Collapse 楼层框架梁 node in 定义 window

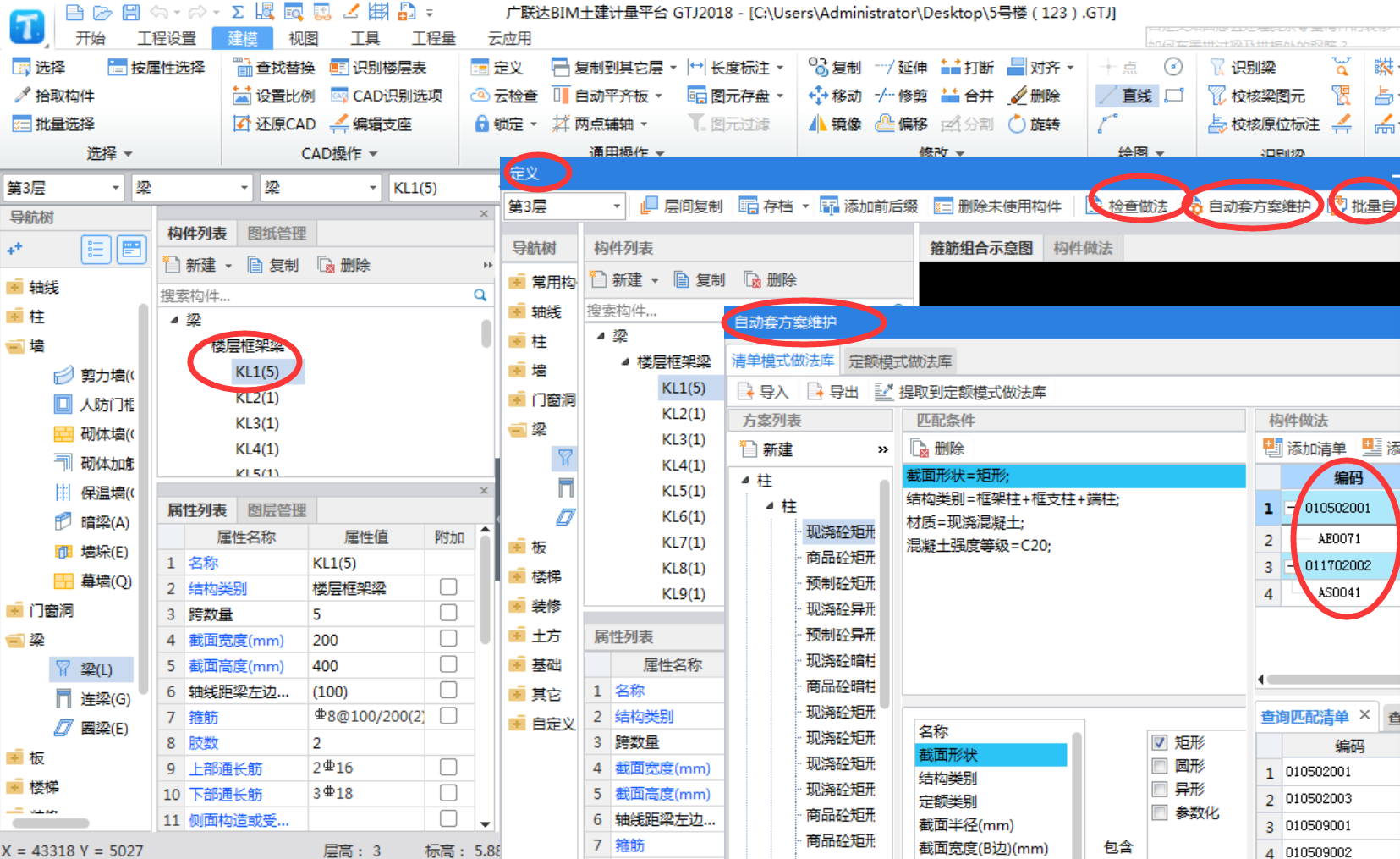[625, 362]
